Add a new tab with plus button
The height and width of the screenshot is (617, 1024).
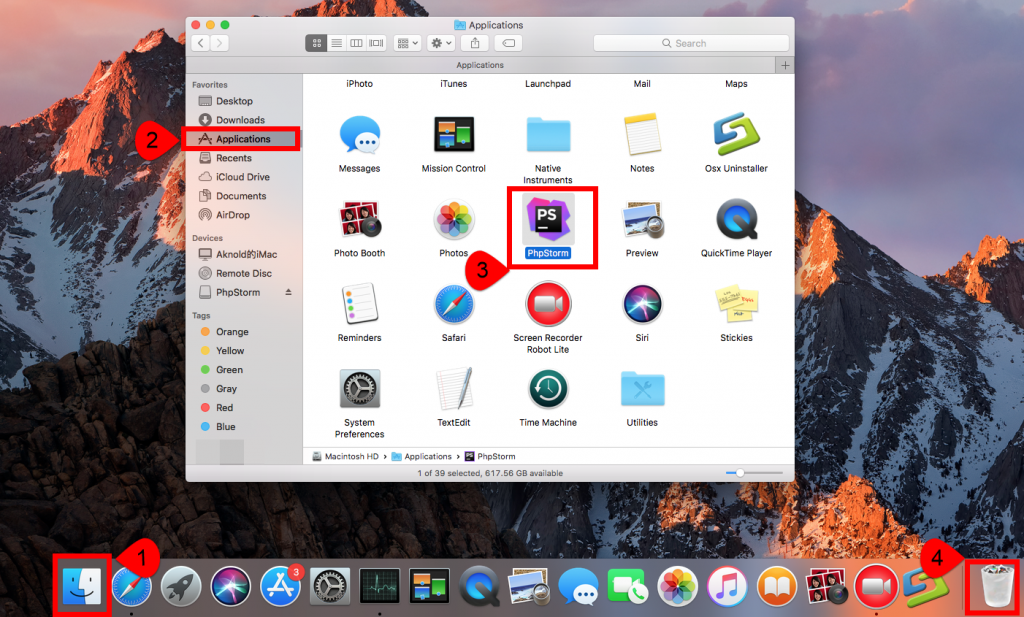[786, 65]
